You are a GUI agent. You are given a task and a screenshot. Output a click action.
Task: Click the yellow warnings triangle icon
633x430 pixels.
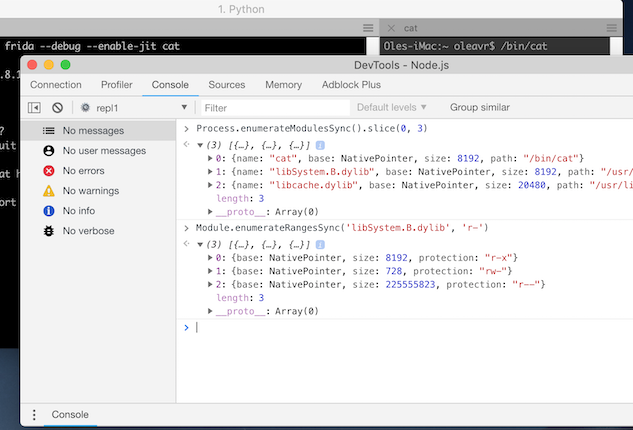[48, 191]
